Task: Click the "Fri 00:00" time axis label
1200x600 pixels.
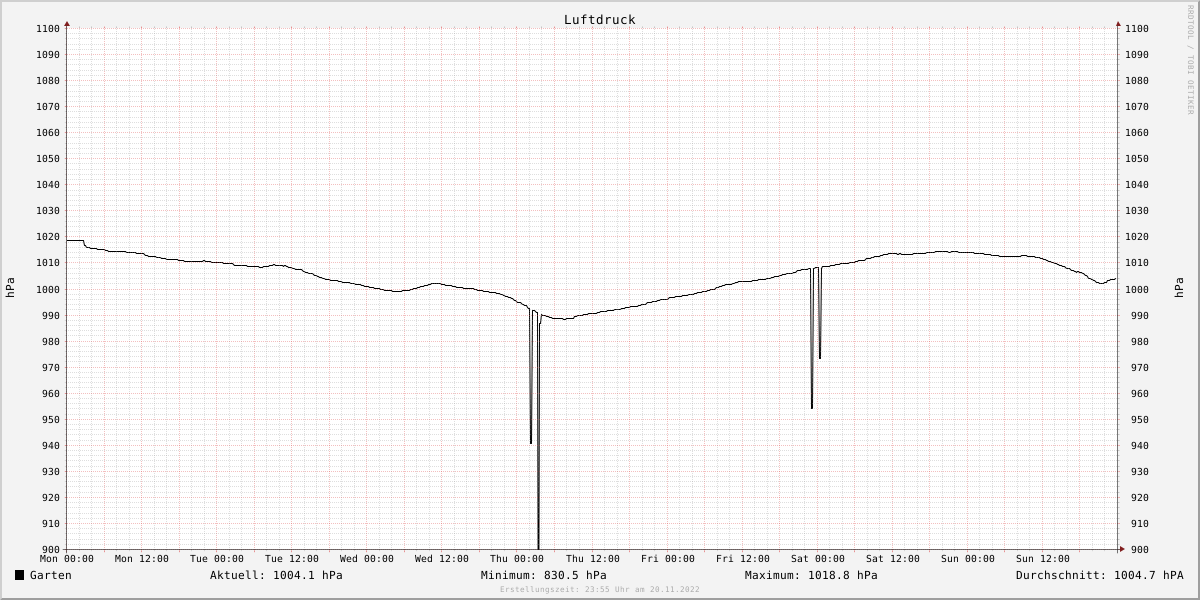Action: click(668, 559)
